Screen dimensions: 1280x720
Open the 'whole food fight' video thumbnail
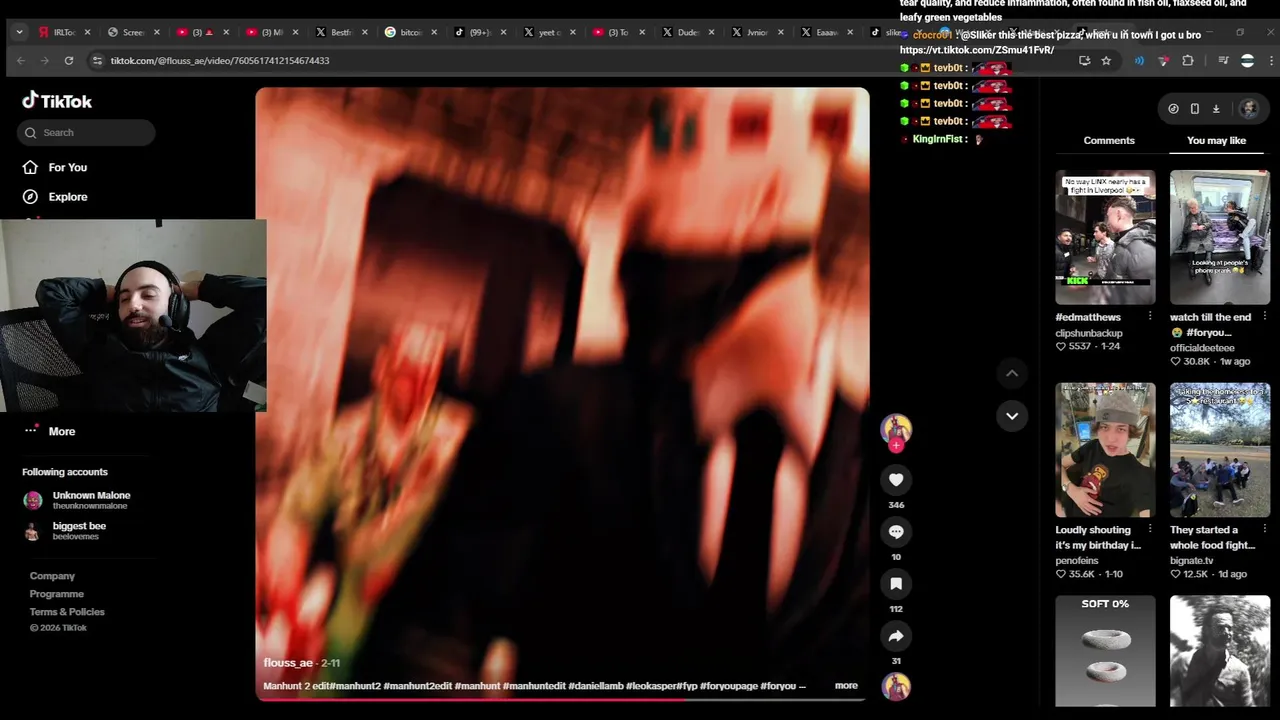tap(1220, 450)
